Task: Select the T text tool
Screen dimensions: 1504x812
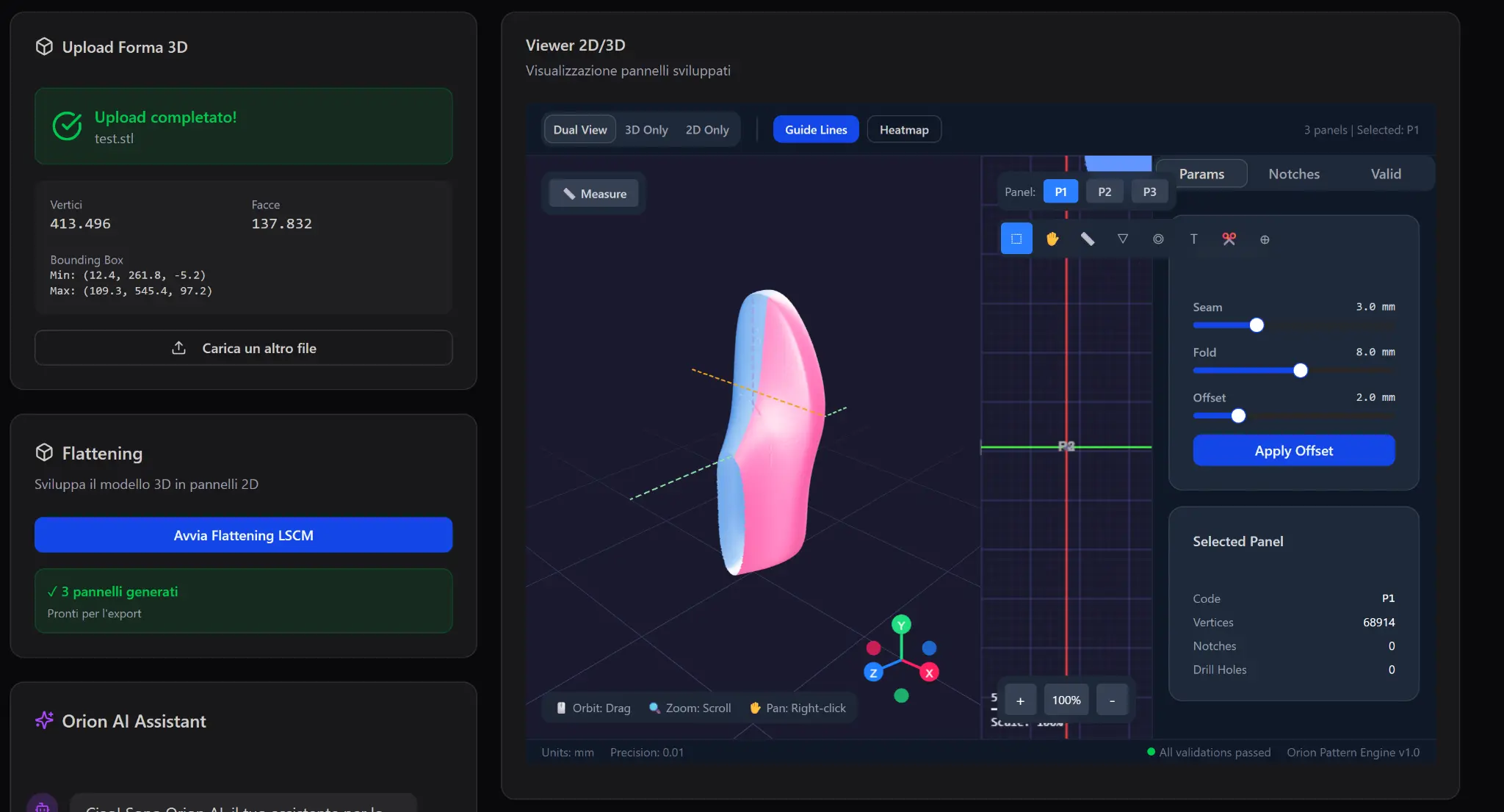Action: [x=1193, y=239]
